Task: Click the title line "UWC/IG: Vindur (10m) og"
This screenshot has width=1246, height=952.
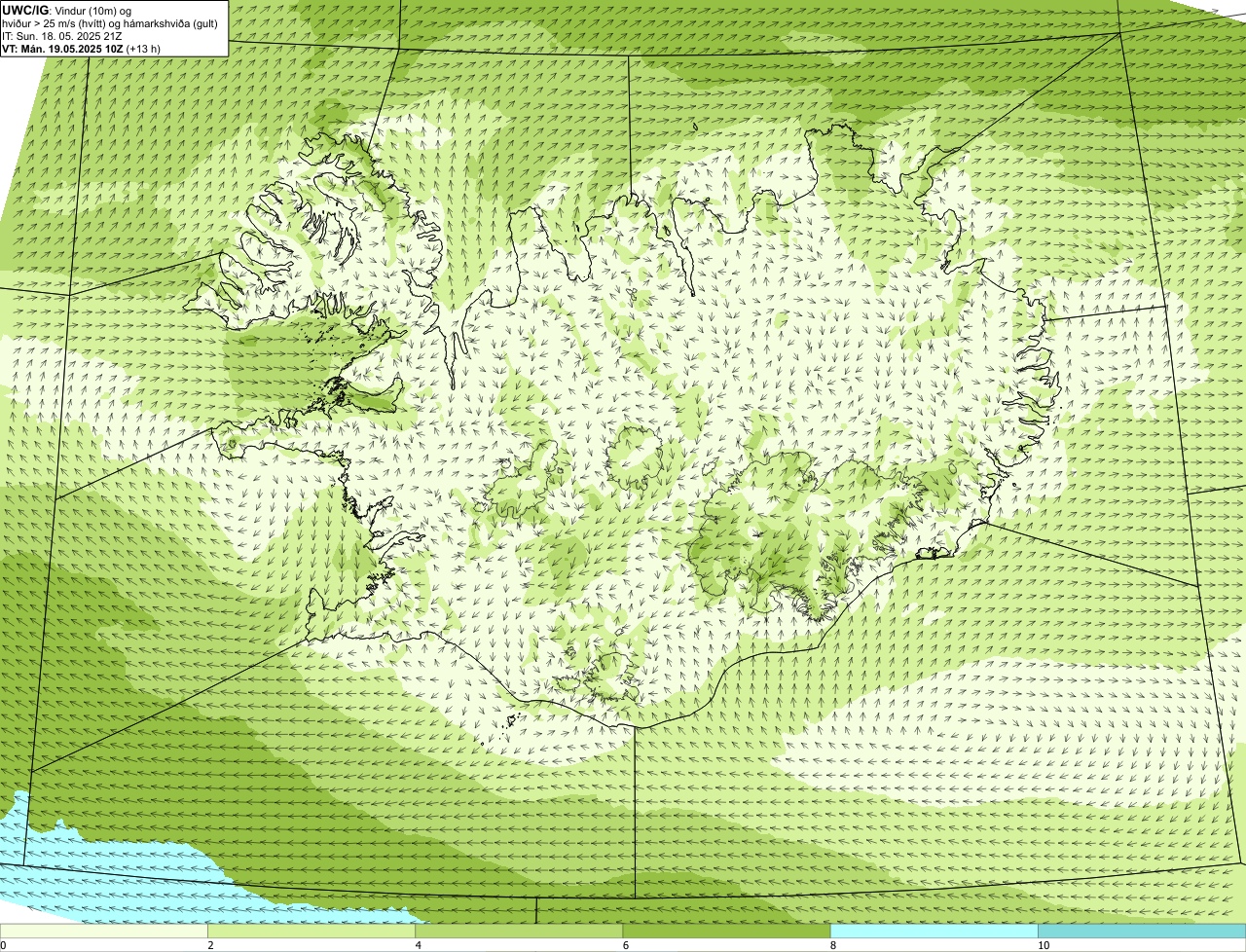Action: tap(67, 11)
